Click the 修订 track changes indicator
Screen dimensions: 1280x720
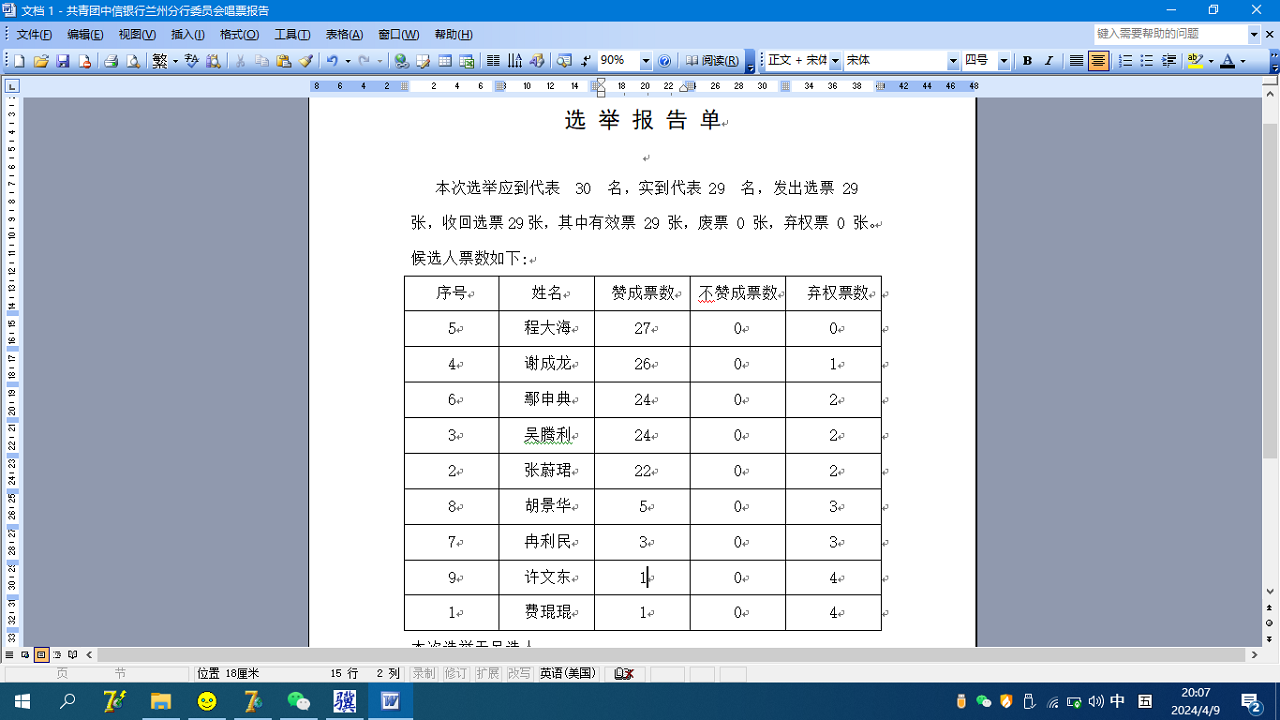[x=455, y=674]
